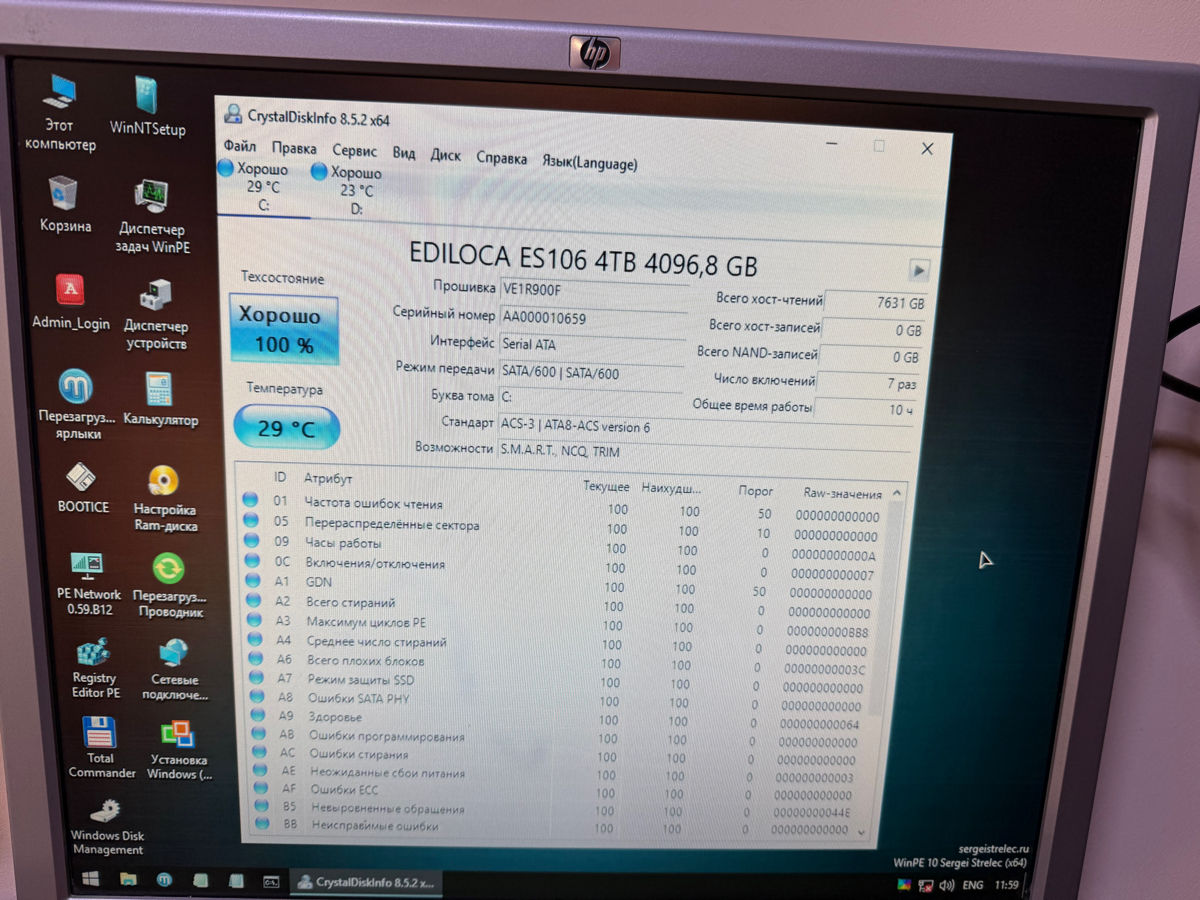Open the Язык(Language) menu
The width and height of the screenshot is (1200, 900).
tap(589, 162)
